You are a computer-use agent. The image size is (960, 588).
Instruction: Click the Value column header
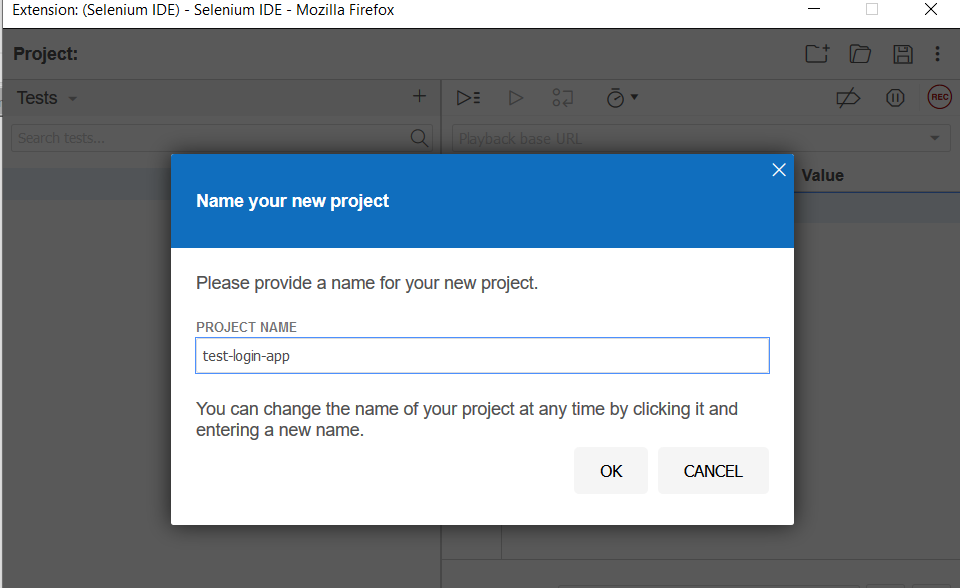click(822, 175)
